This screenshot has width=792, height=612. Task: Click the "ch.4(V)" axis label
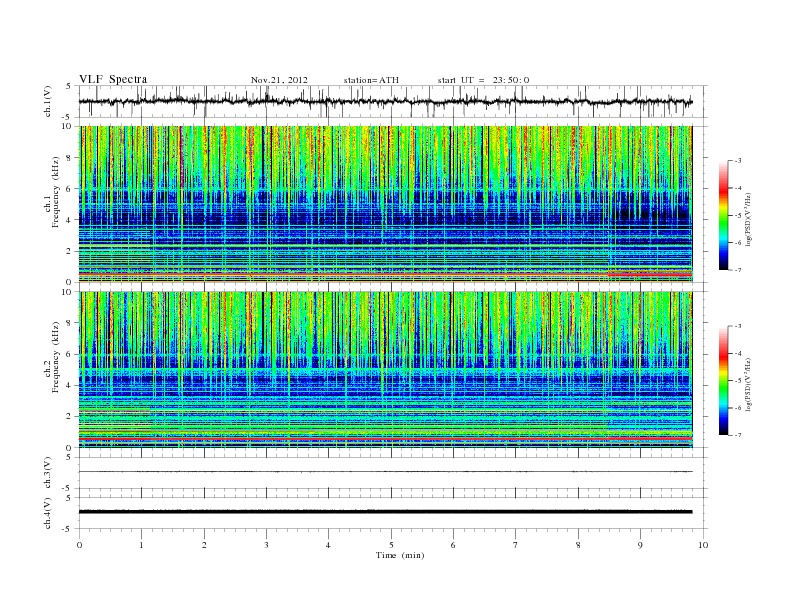tap(48, 514)
